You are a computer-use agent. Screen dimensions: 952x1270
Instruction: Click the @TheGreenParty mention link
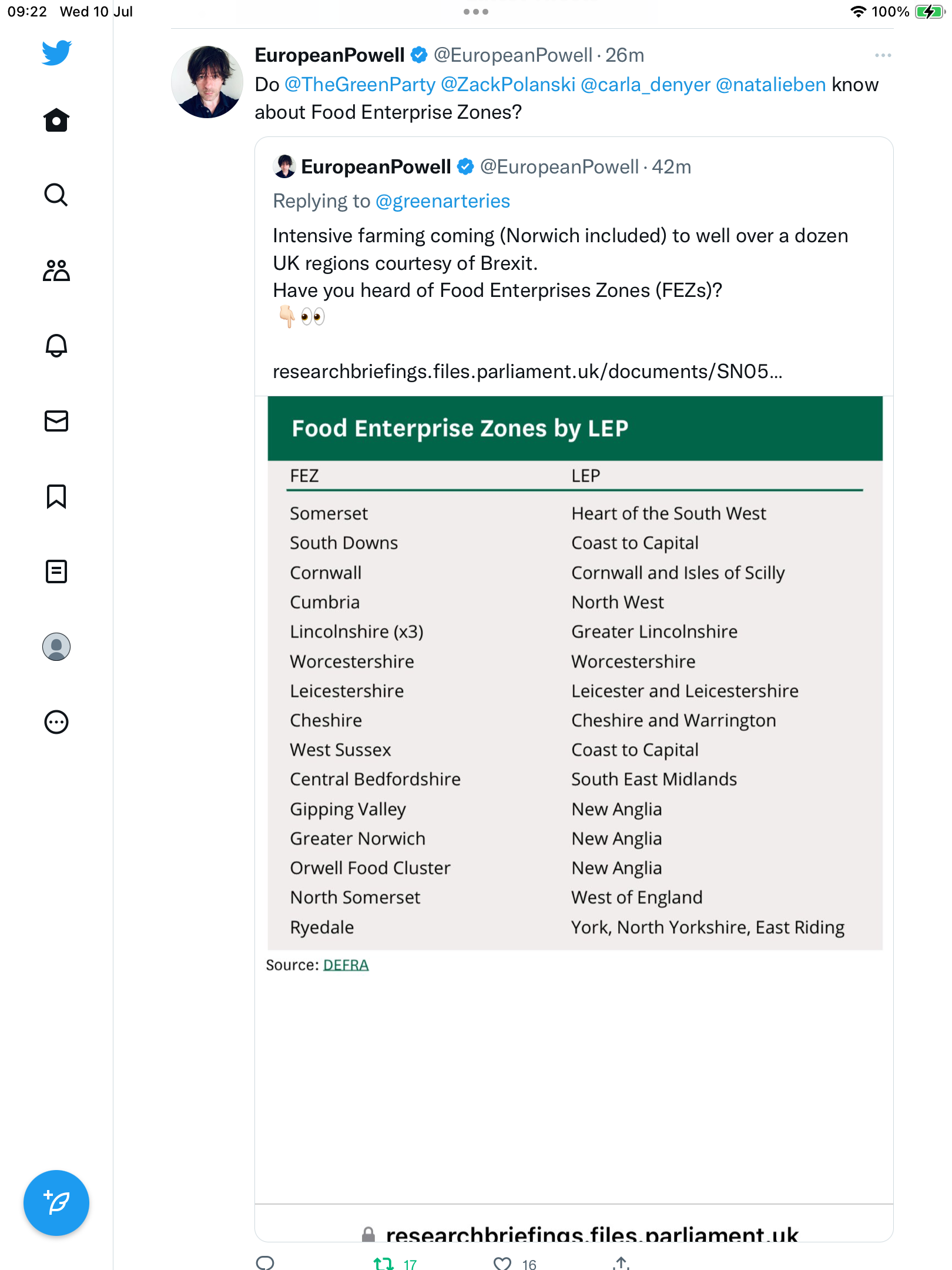(360, 85)
